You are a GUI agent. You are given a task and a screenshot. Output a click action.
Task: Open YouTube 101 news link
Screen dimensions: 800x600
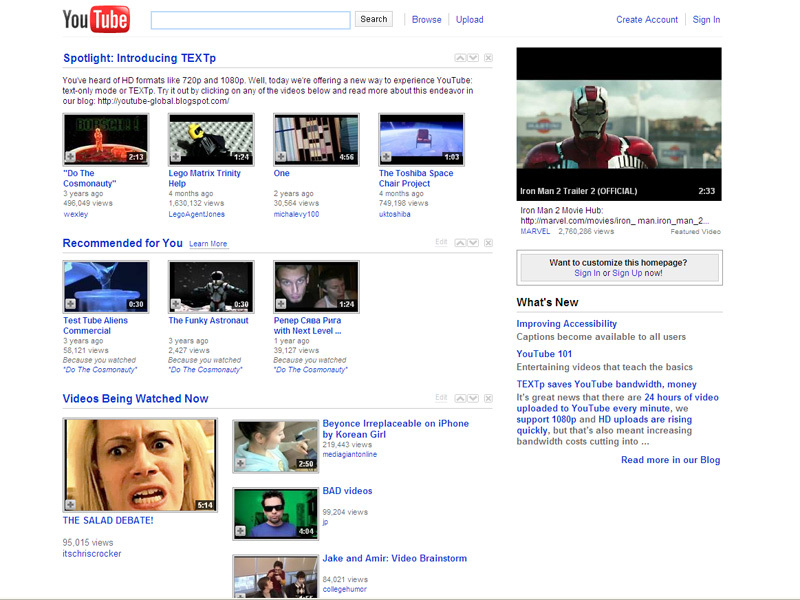[x=544, y=354]
